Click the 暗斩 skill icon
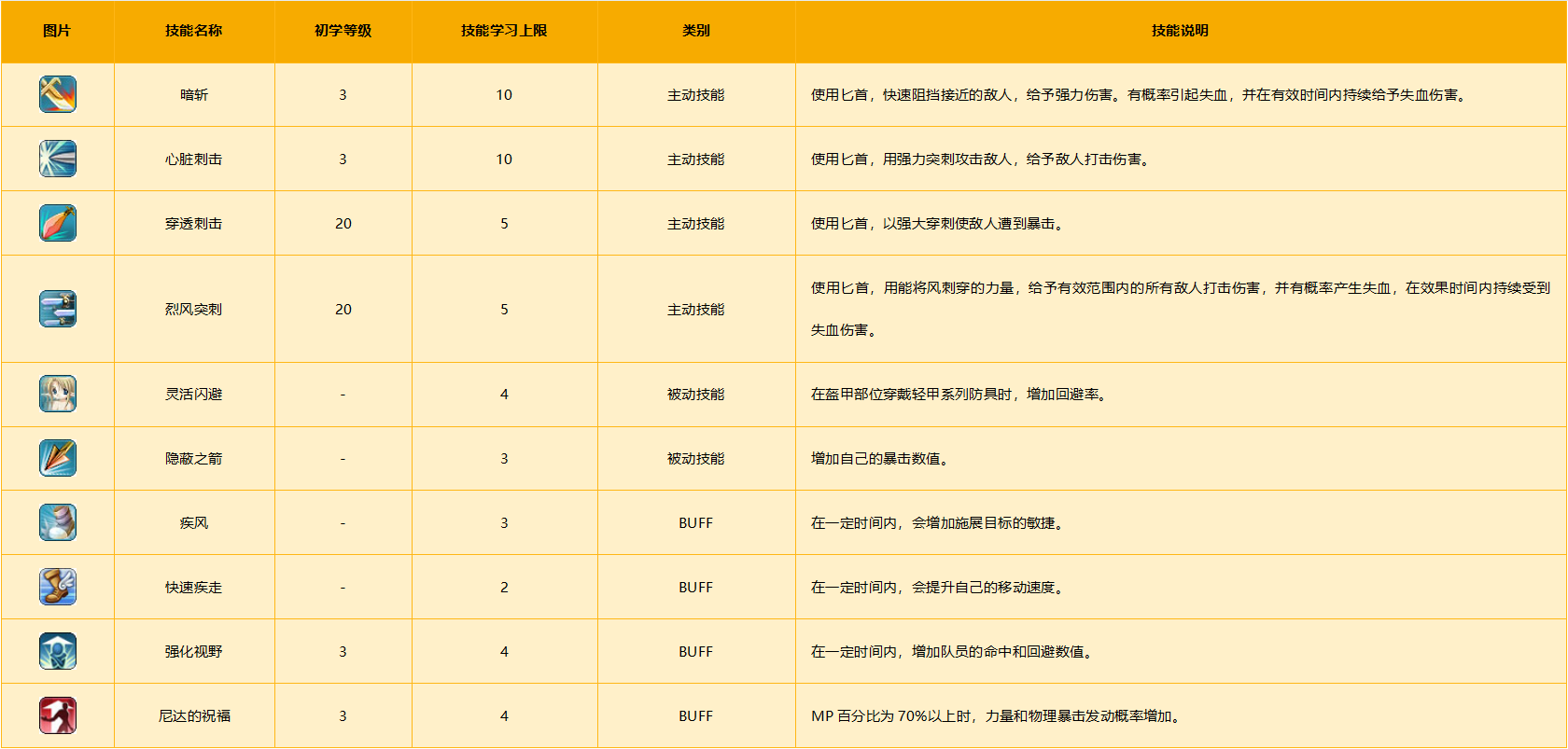Image resolution: width=1568 pixels, height=749 pixels. point(58,95)
